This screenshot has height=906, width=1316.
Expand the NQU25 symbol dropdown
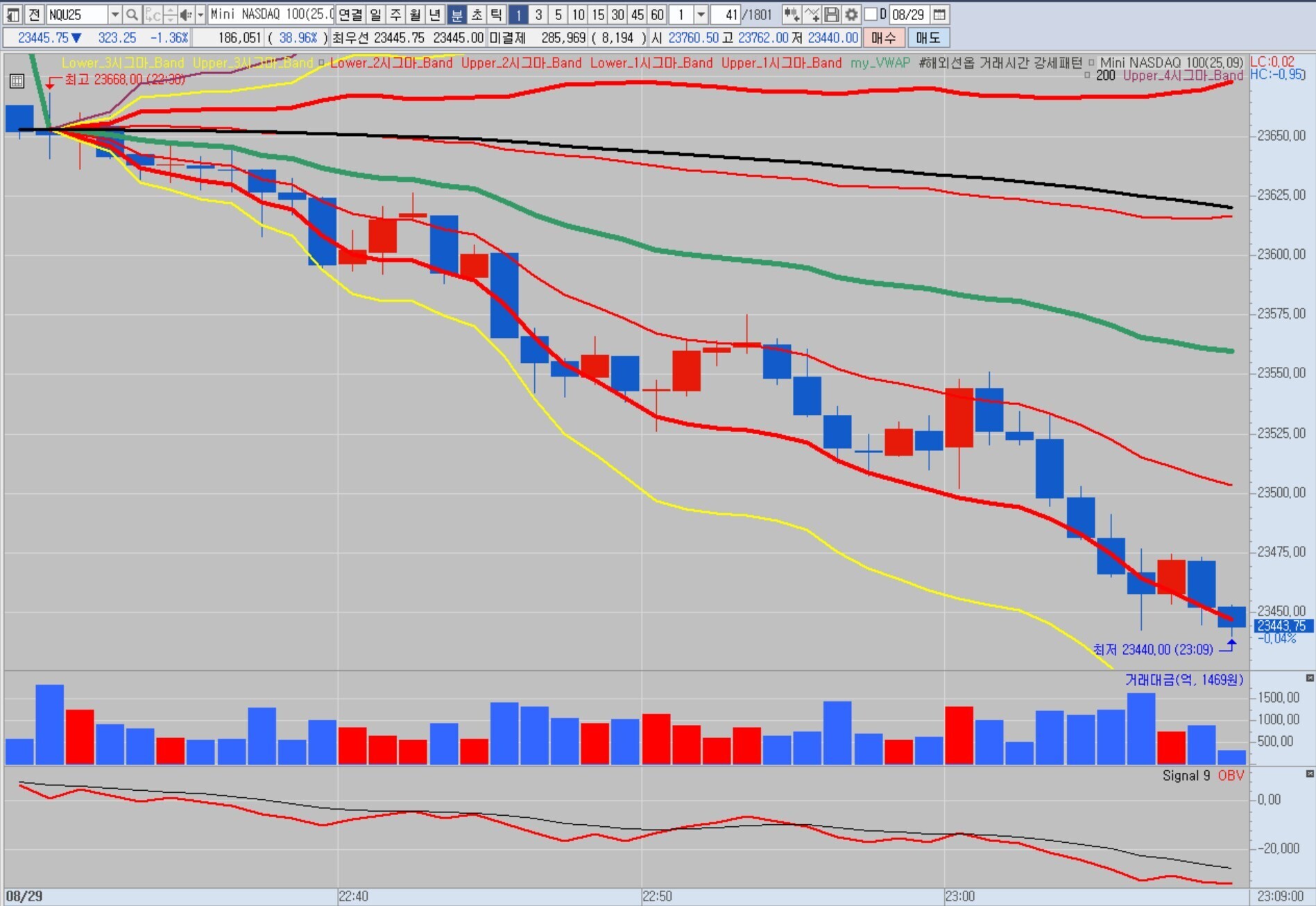[115, 15]
